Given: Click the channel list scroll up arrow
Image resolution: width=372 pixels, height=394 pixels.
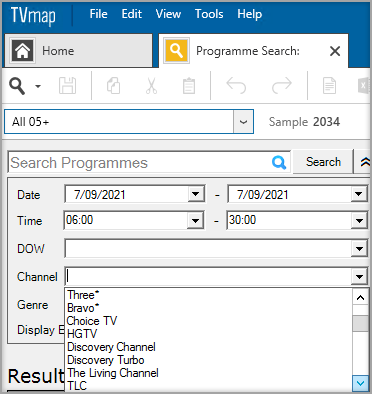Looking at the screenshot, I should pos(360,297).
